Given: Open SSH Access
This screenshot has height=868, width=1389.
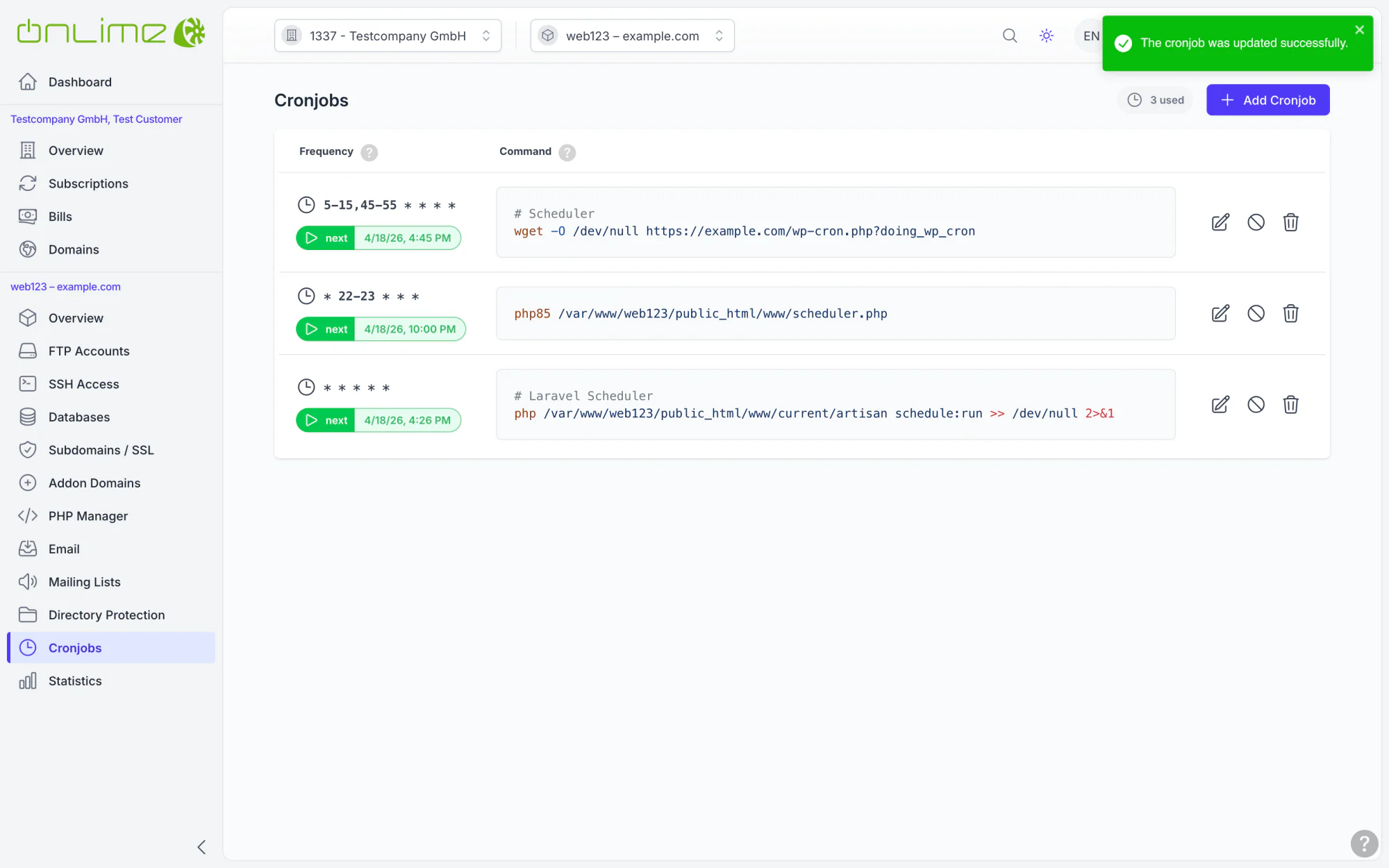Looking at the screenshot, I should tap(111, 384).
